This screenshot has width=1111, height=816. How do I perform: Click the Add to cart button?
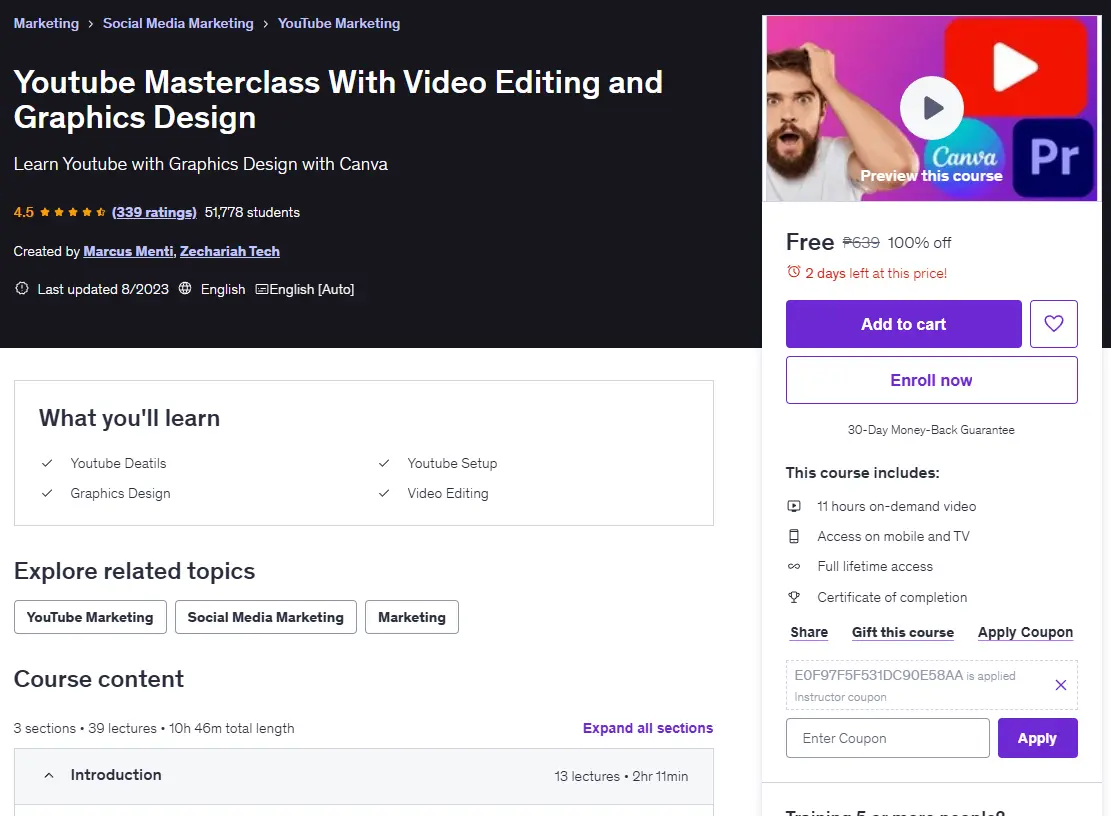coord(903,324)
